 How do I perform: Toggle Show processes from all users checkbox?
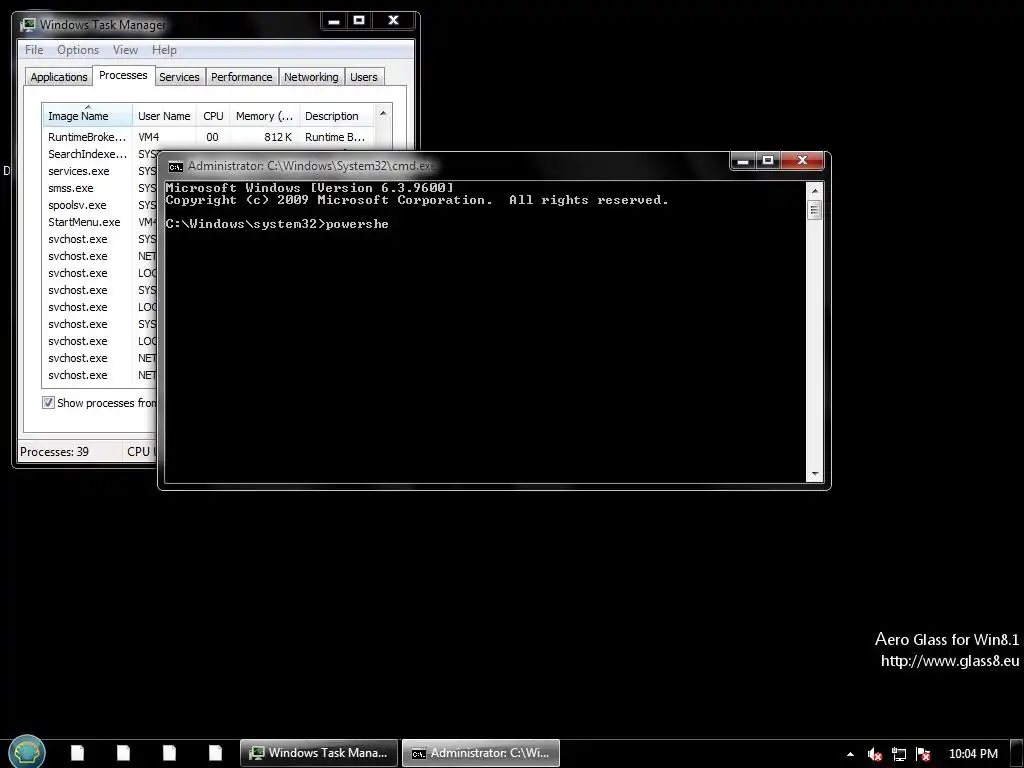48,402
